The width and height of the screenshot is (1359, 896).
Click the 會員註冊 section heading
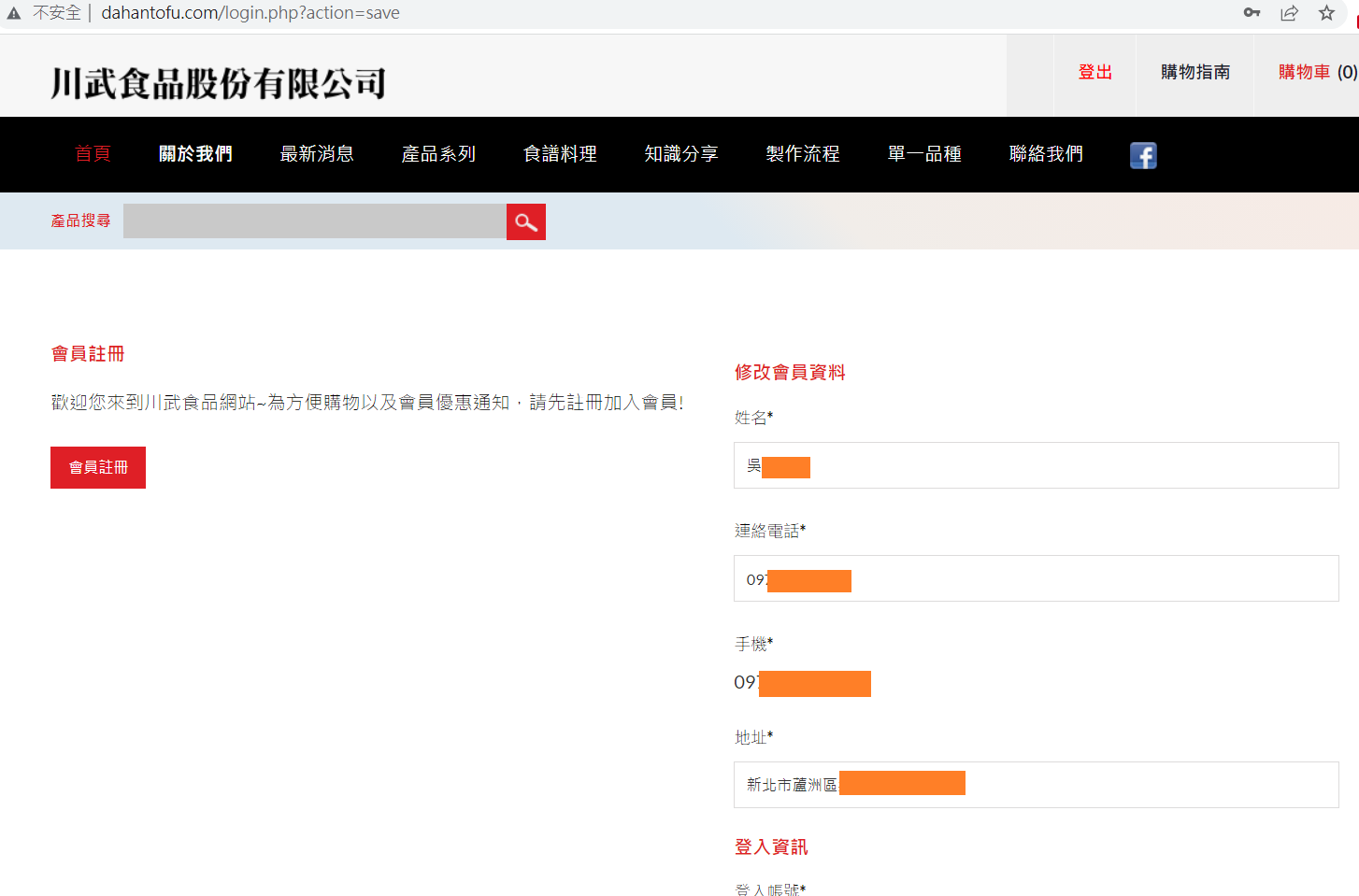pyautogui.click(x=88, y=354)
